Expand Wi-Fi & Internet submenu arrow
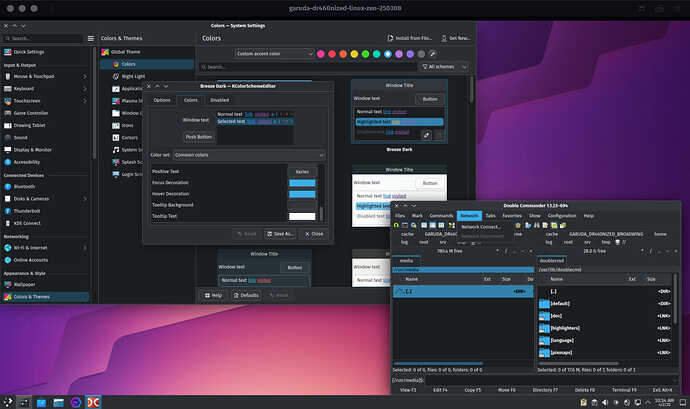 [x=84, y=248]
